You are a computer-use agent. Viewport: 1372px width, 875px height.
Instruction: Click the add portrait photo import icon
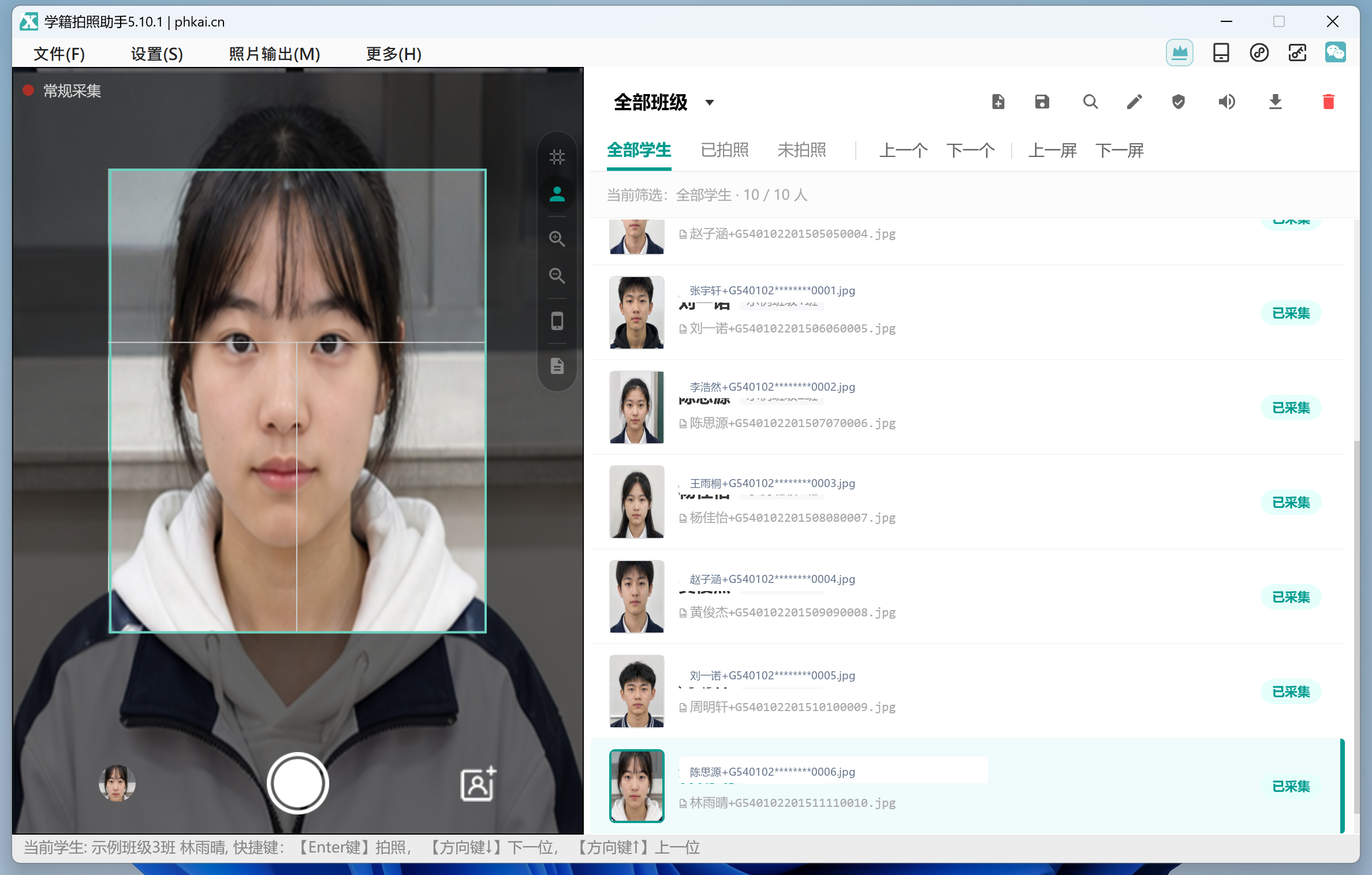pyautogui.click(x=478, y=783)
